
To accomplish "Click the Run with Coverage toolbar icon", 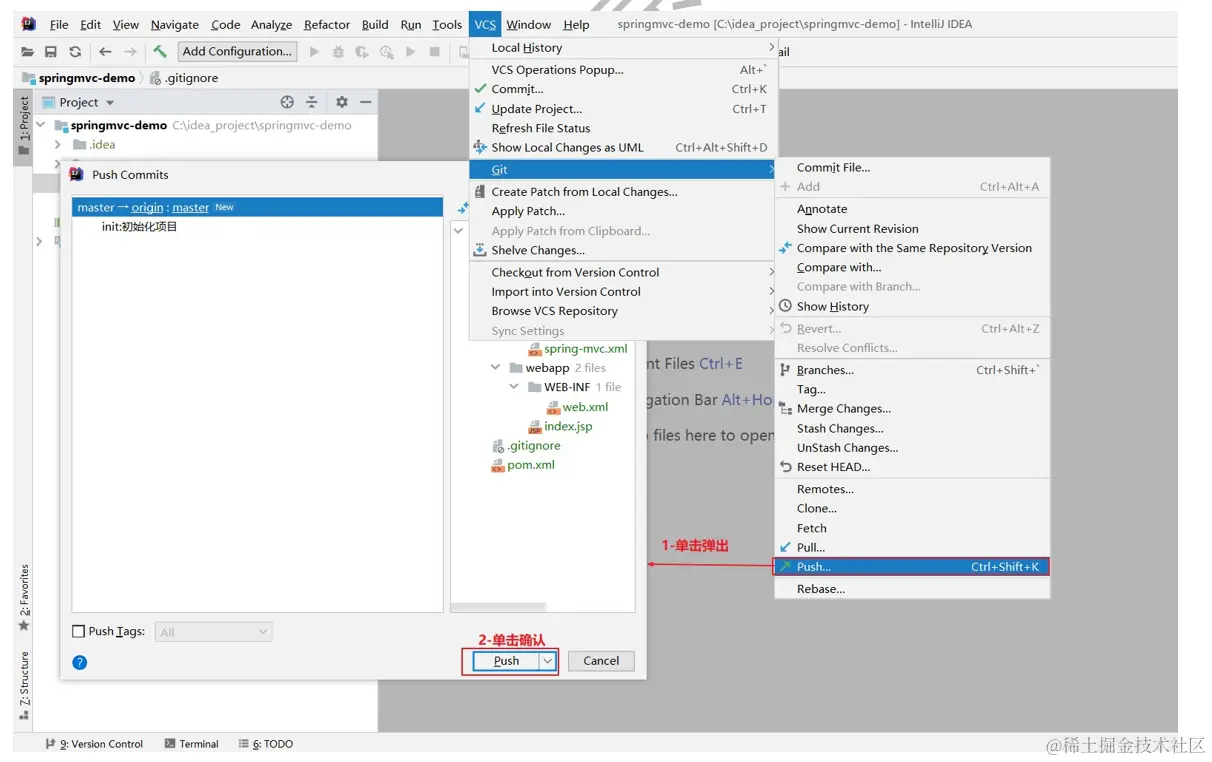I will (362, 52).
